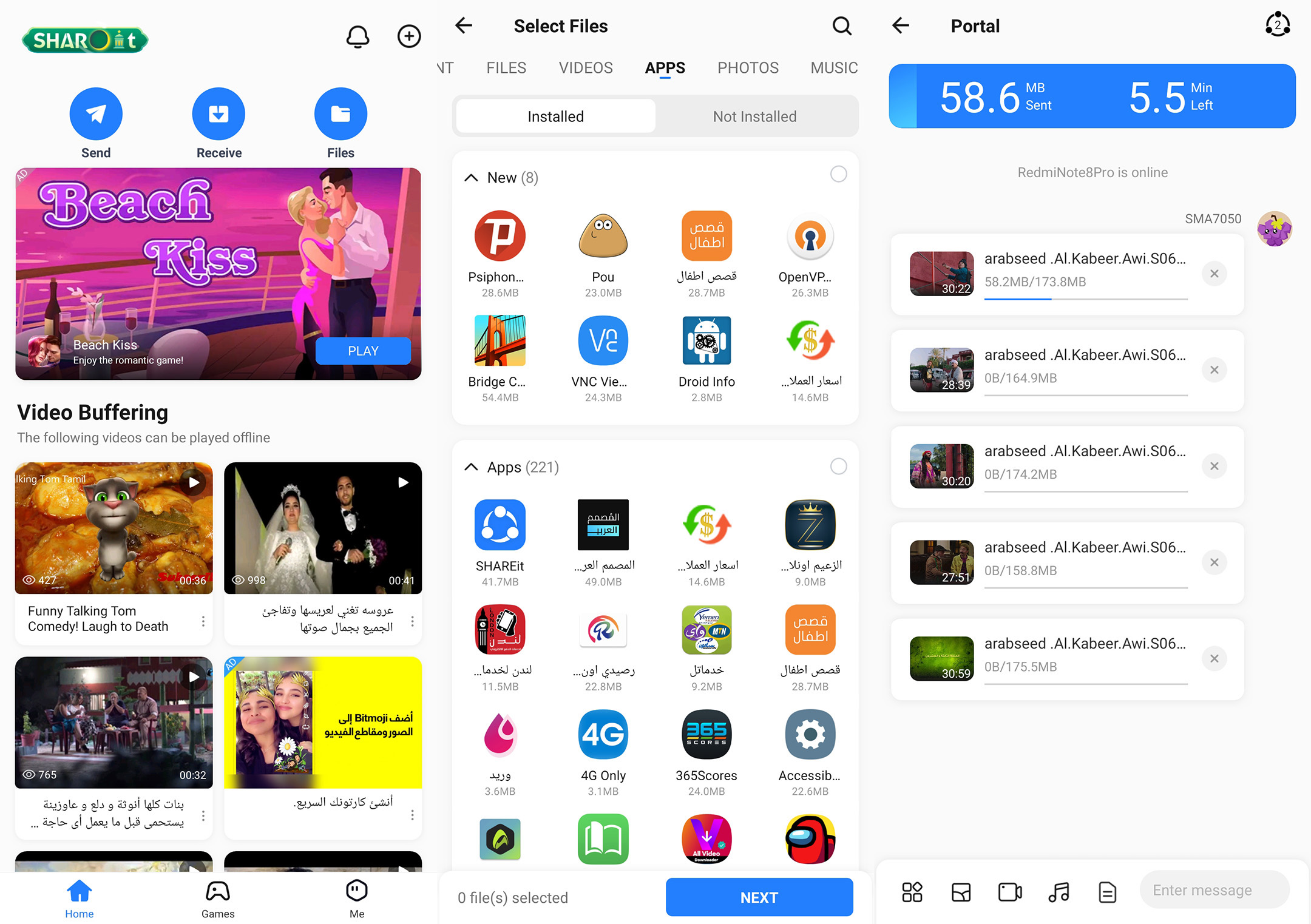Open the search icon on Select Files screen
Viewport: 1311px width, 924px height.
[x=842, y=26]
